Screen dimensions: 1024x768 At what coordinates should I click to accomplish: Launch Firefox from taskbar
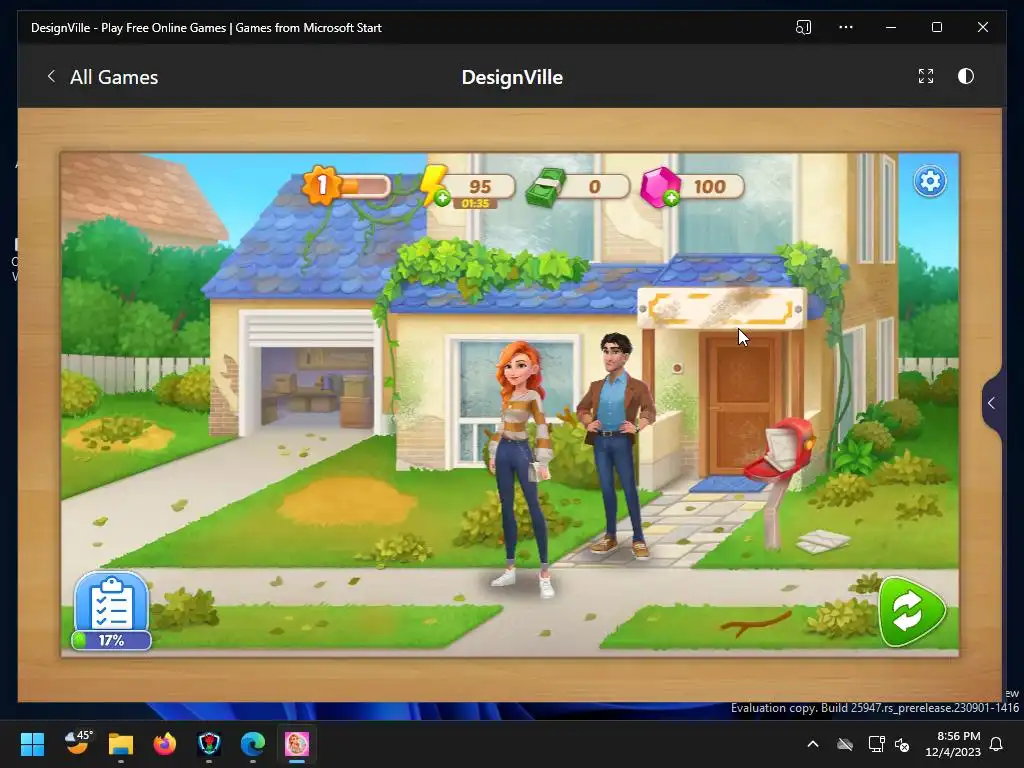(x=165, y=744)
